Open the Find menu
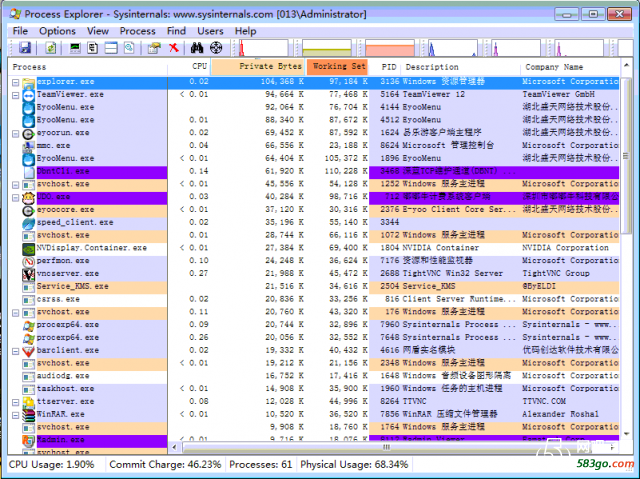The height and width of the screenshot is (479, 640). (x=176, y=31)
